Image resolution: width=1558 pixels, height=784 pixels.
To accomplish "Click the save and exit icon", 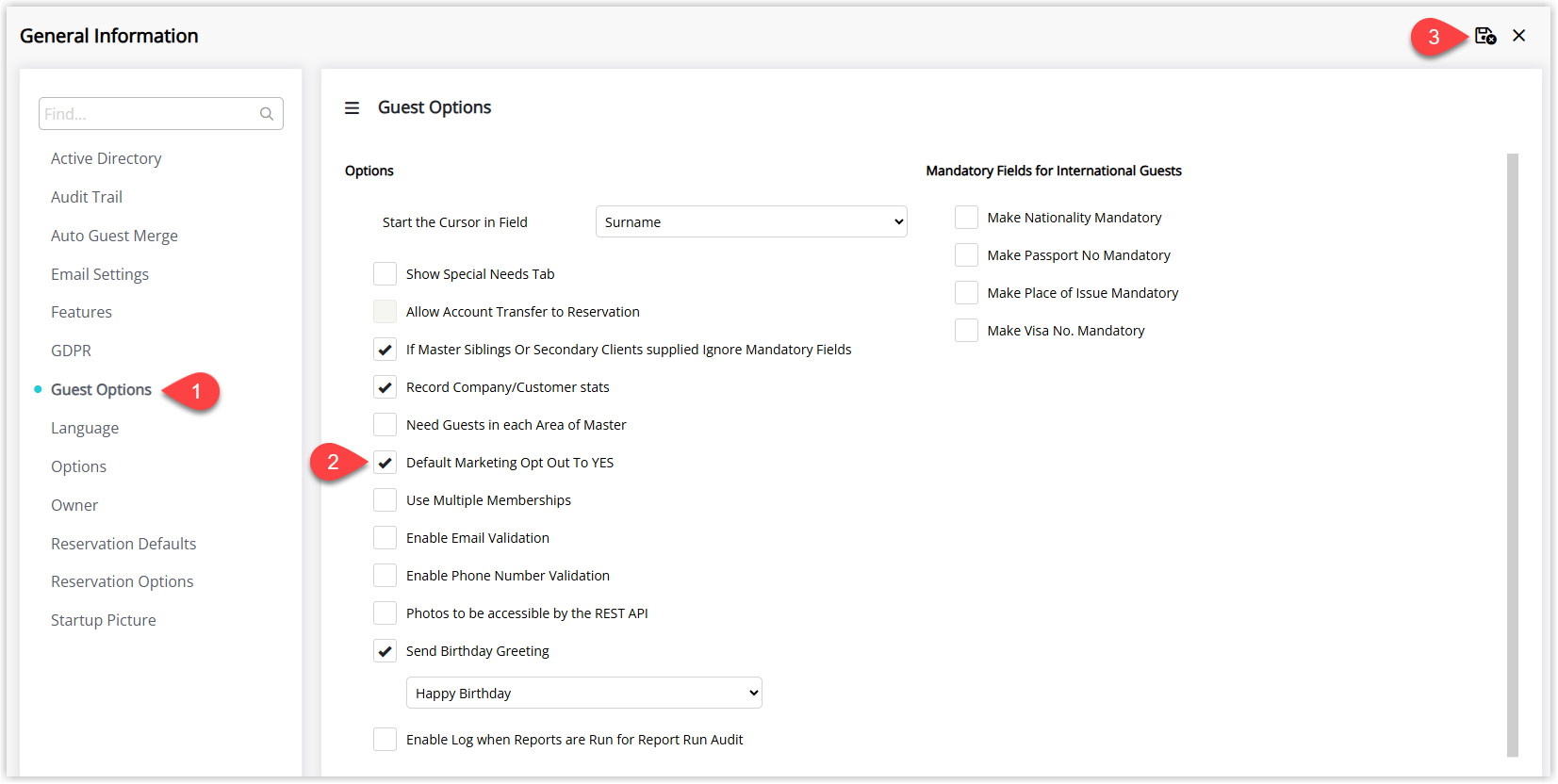I will [1485, 36].
